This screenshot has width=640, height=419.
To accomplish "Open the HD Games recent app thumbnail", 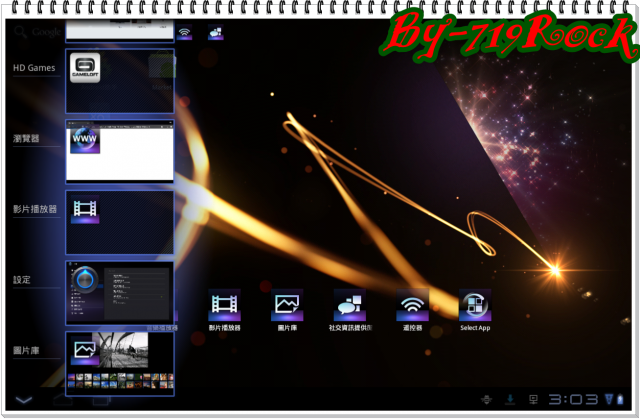I will point(120,81).
